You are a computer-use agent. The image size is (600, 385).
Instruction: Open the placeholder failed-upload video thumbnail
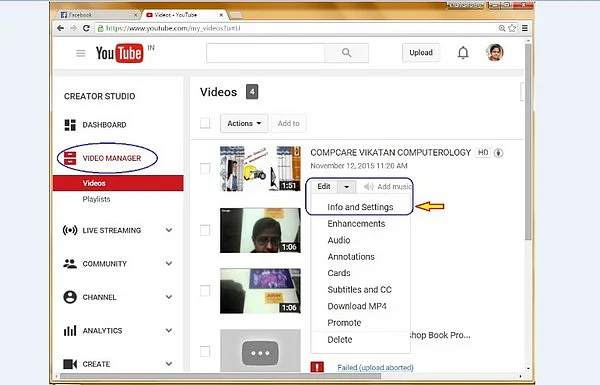260,350
